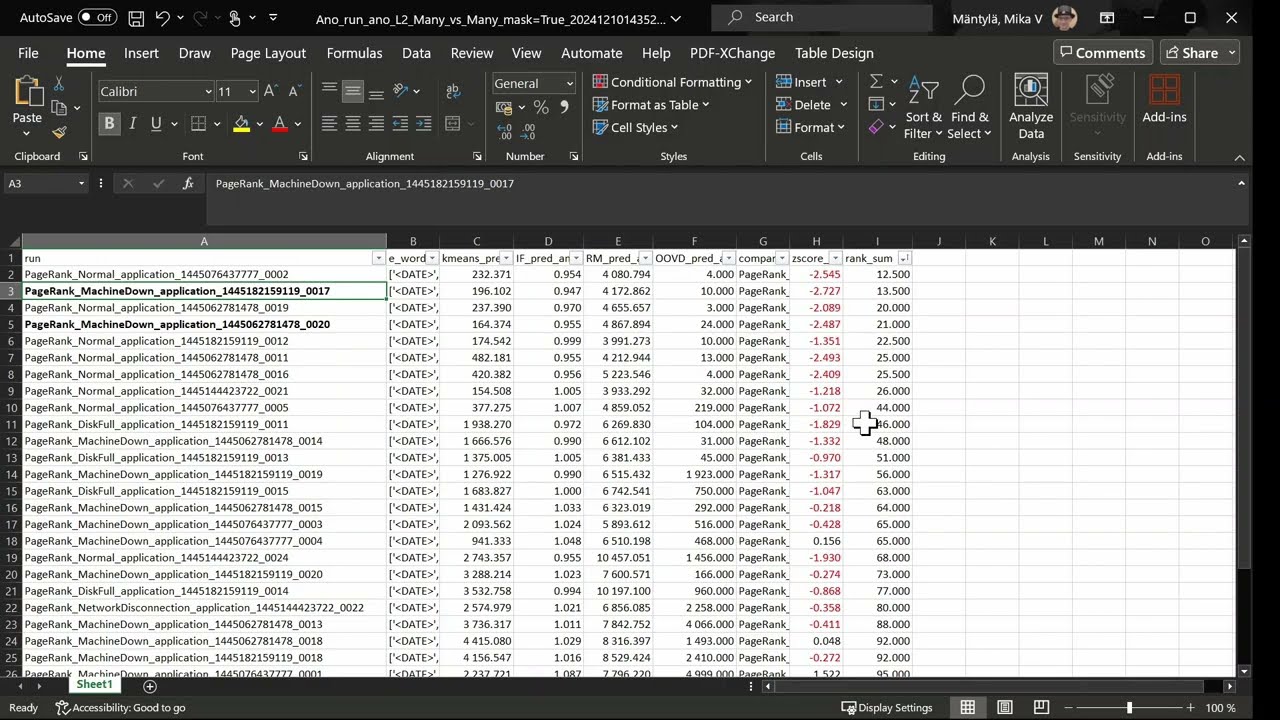Image resolution: width=1280 pixels, height=720 pixels.
Task: Increase font size with large A icon
Action: click(x=272, y=91)
